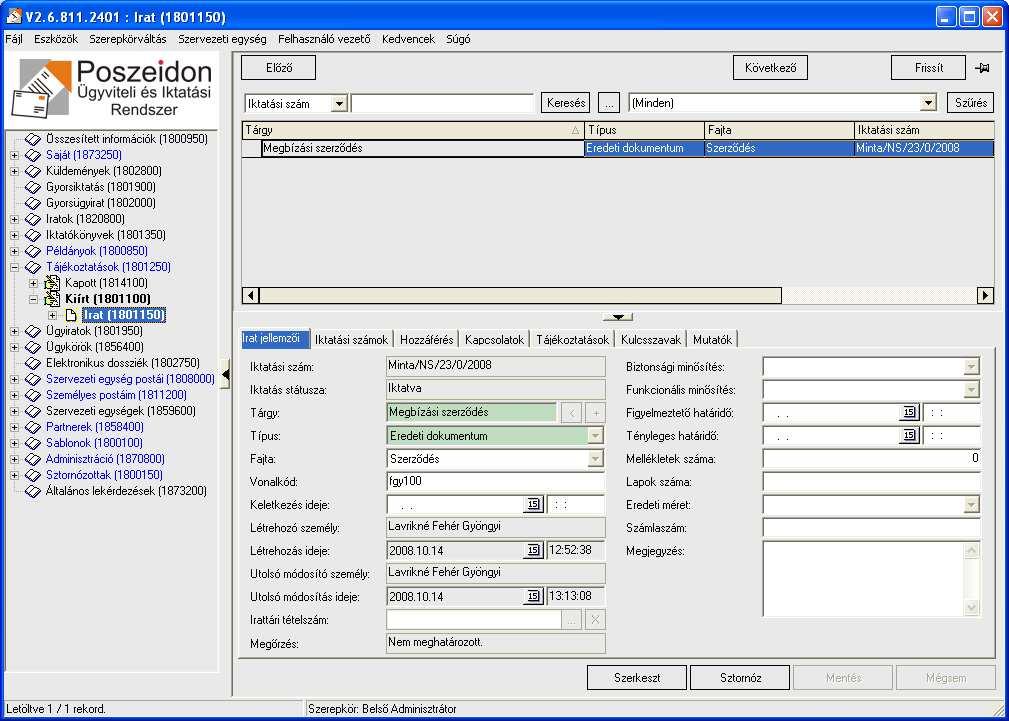Select the Megbízási szerződés row in list

click(x=618, y=148)
